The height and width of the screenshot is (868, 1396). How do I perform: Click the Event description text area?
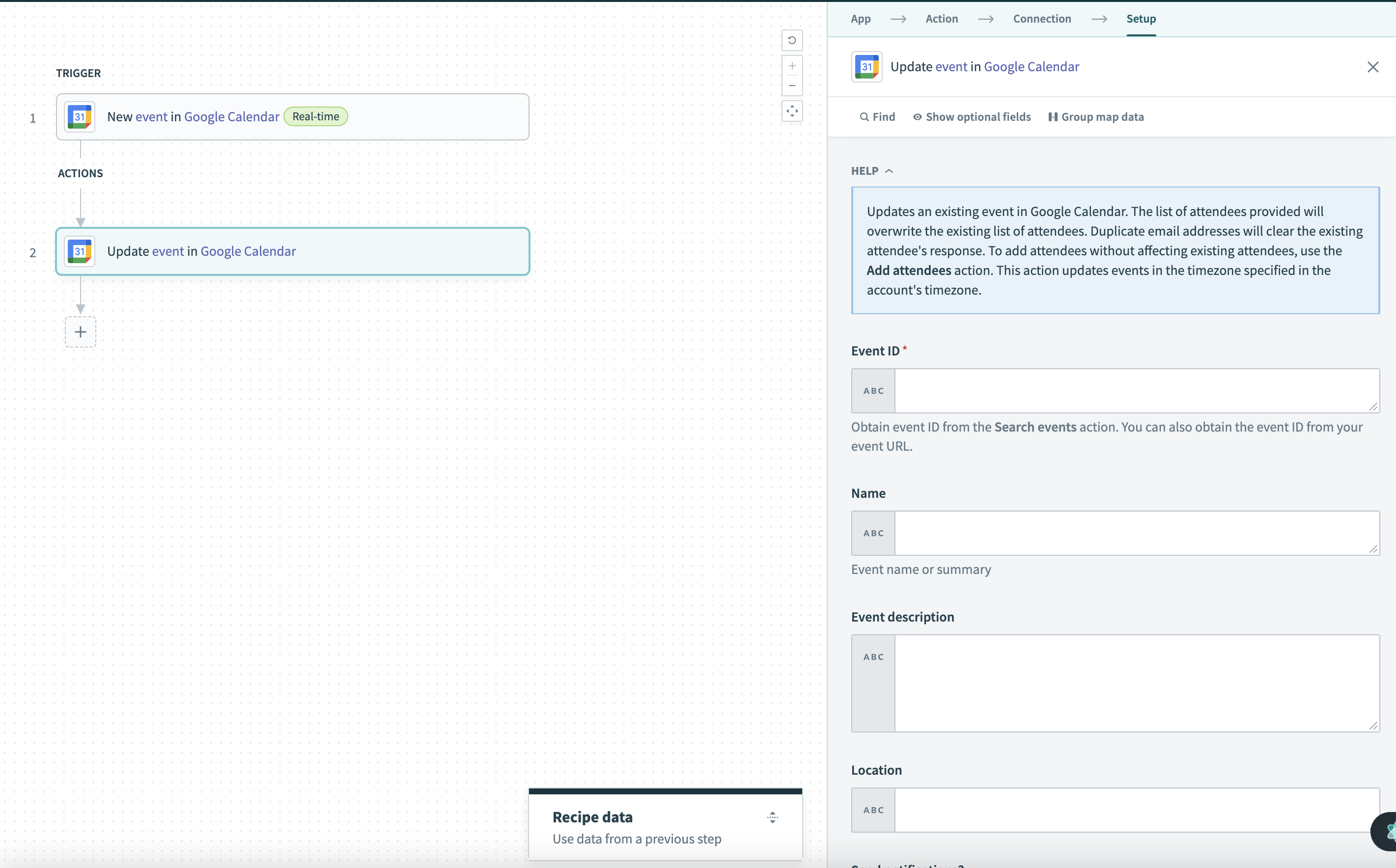coord(1137,683)
